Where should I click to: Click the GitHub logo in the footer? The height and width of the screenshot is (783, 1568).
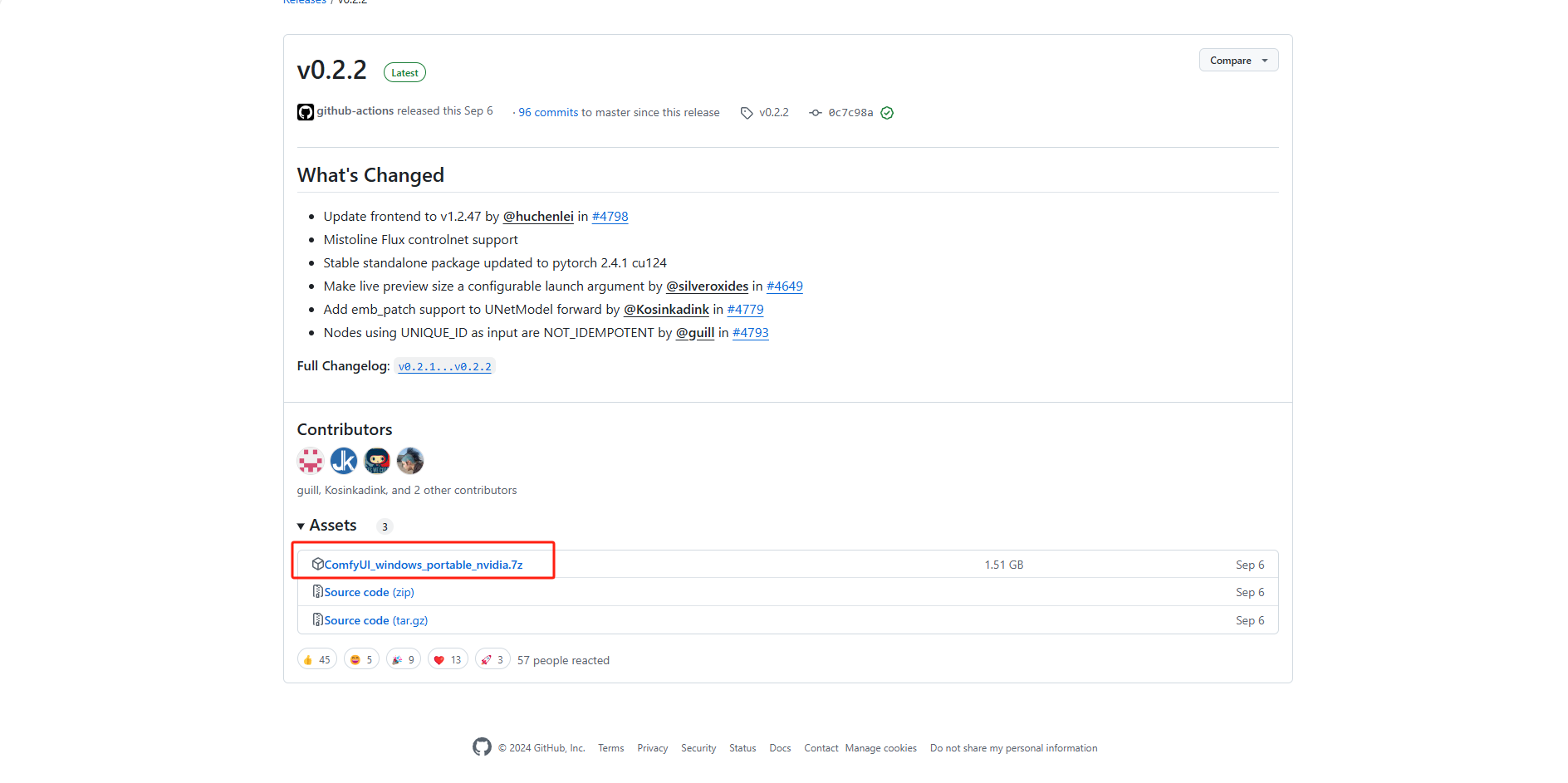(x=482, y=747)
